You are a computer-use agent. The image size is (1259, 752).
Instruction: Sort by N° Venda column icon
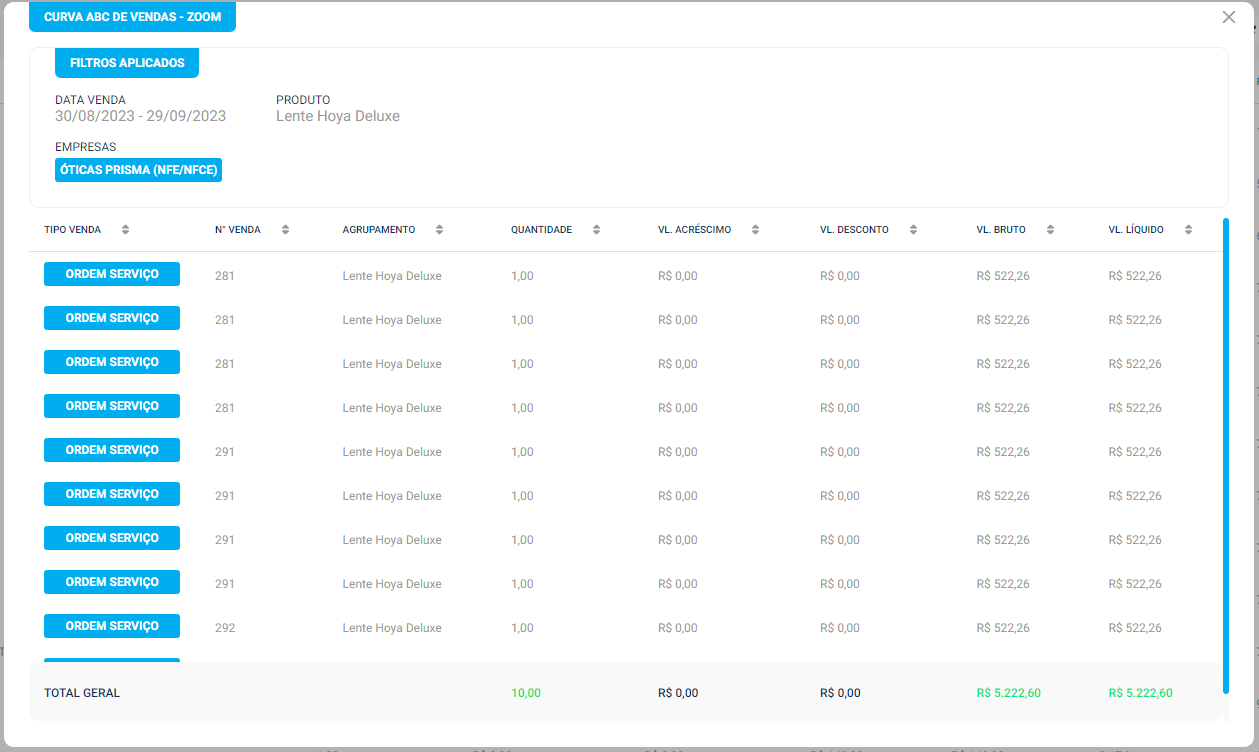(285, 230)
